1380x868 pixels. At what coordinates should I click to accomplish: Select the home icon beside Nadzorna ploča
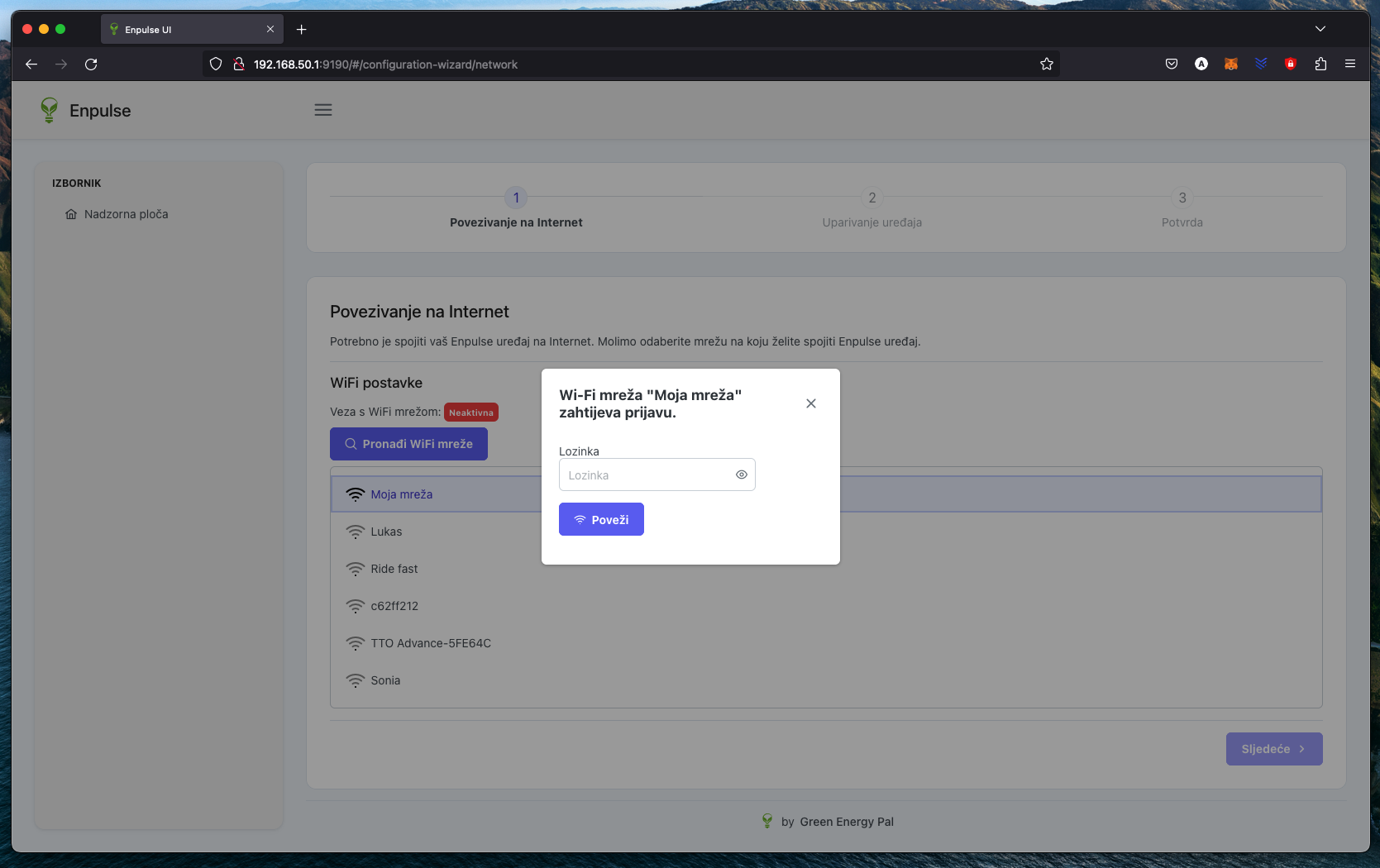pos(71,213)
